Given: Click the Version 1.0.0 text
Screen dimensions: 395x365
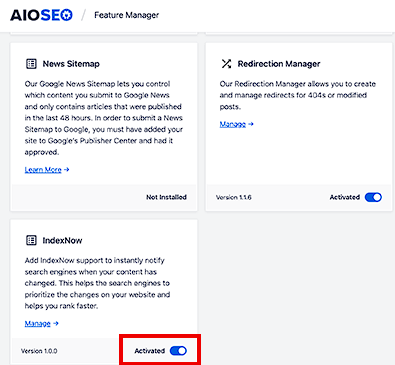Looking at the screenshot, I should 39,351.
